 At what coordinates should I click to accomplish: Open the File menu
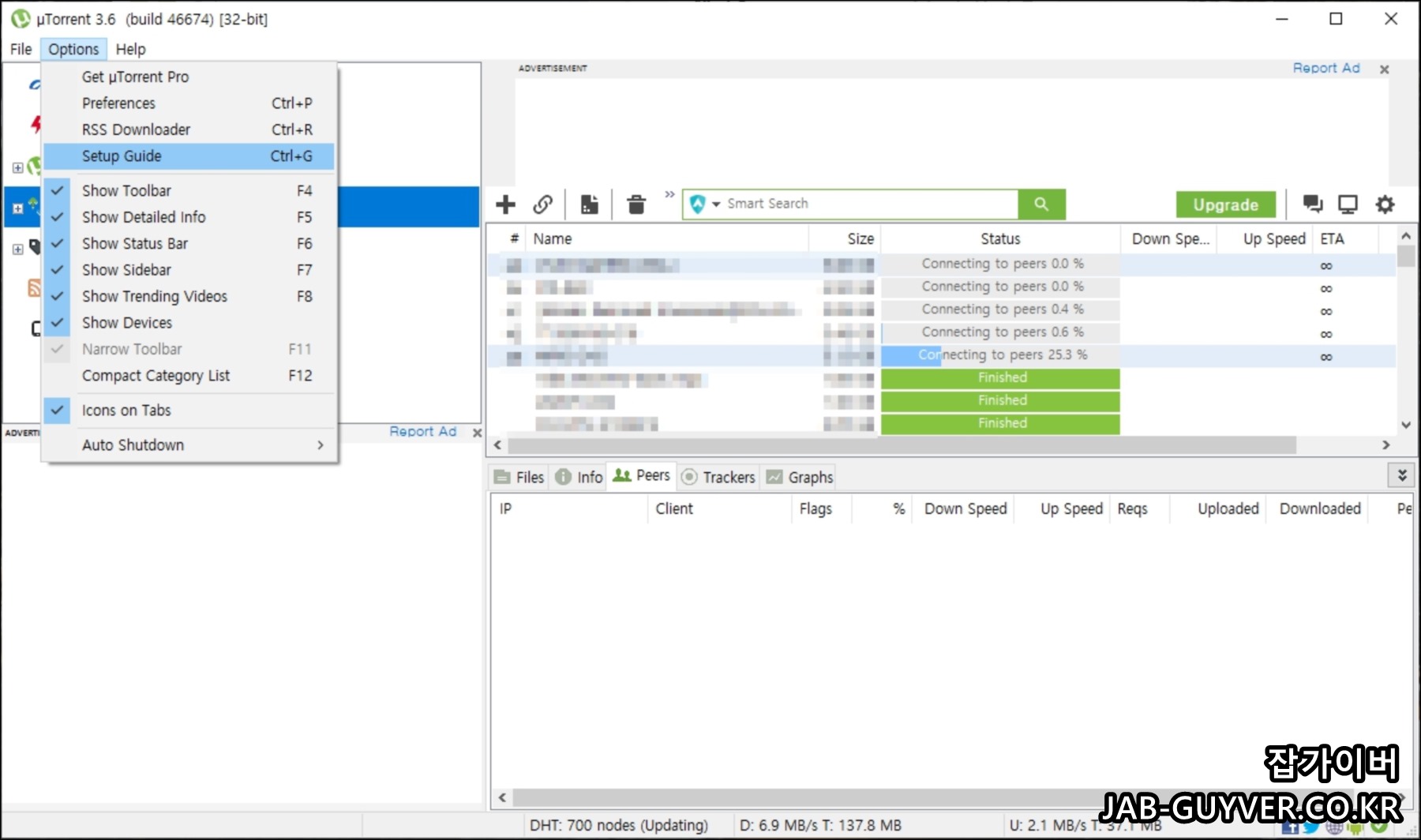(21, 49)
